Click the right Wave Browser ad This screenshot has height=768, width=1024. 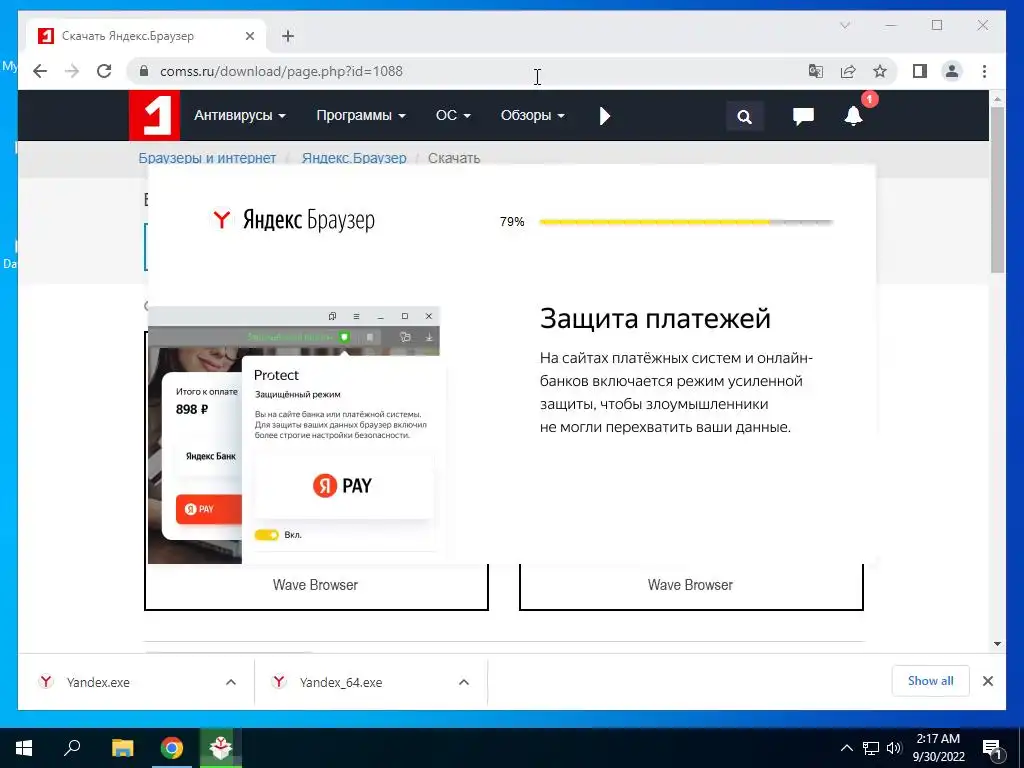tap(691, 586)
